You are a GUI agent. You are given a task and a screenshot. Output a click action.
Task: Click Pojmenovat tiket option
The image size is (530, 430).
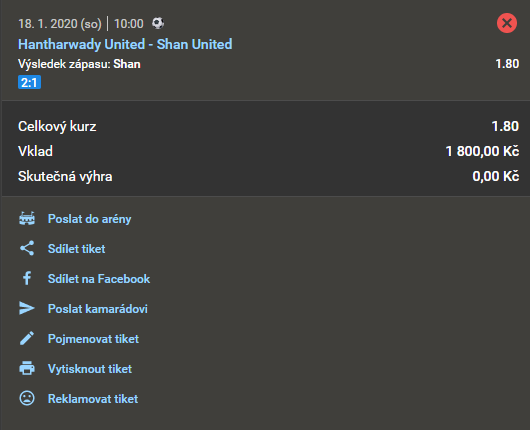tap(93, 339)
